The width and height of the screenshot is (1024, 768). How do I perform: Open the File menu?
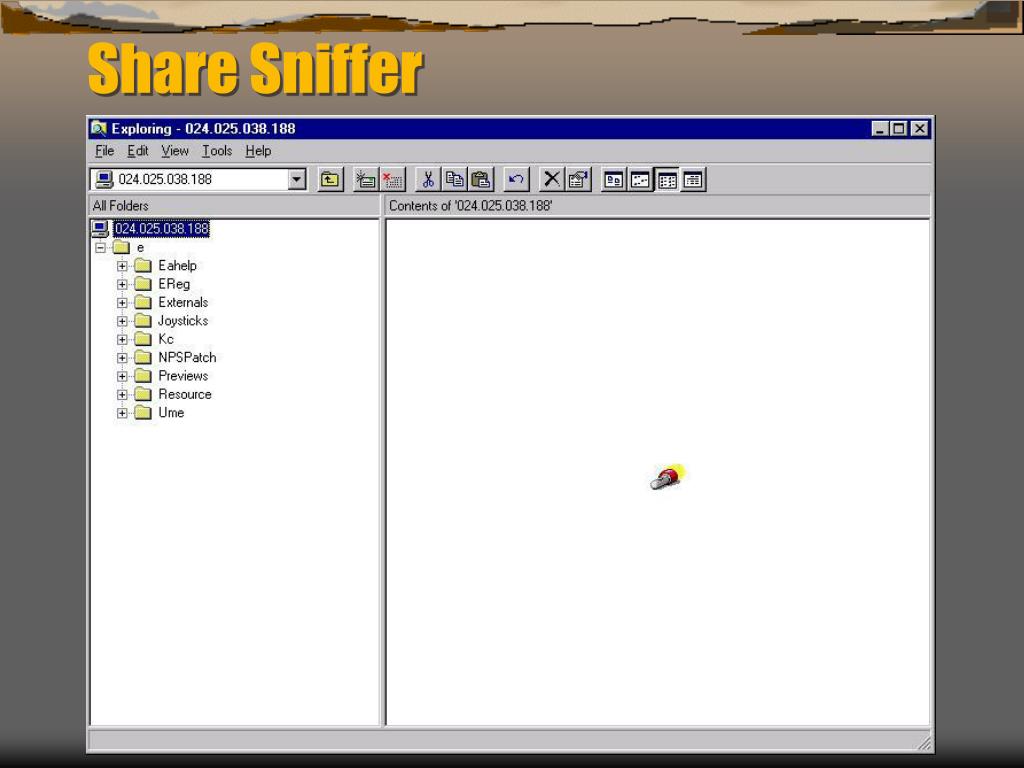[104, 151]
